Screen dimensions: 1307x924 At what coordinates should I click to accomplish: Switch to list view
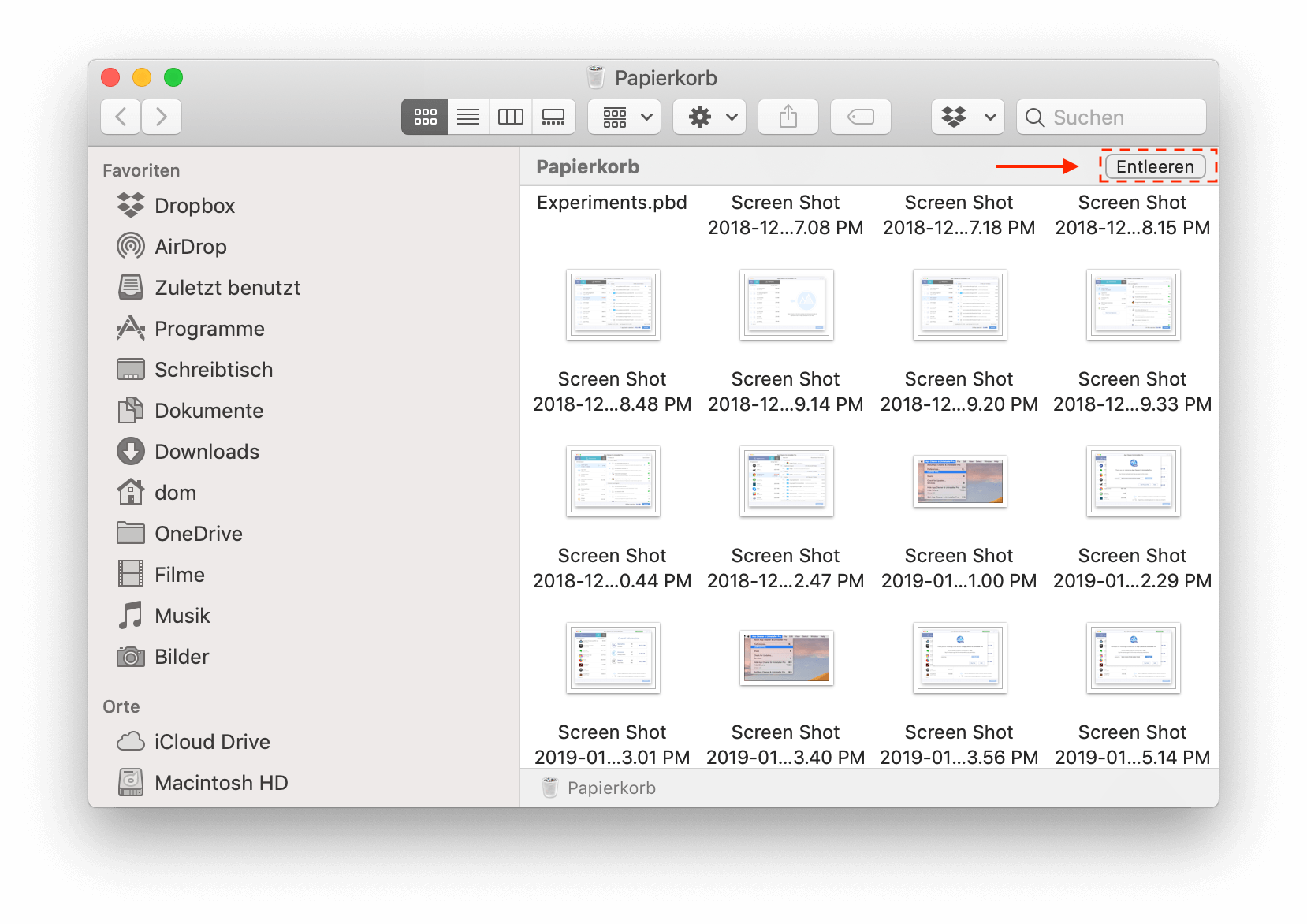point(468,117)
